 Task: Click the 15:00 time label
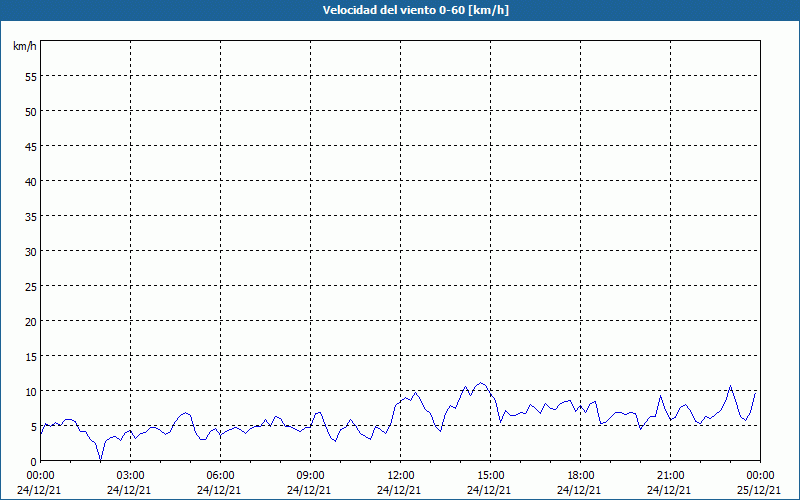pyautogui.click(x=490, y=476)
